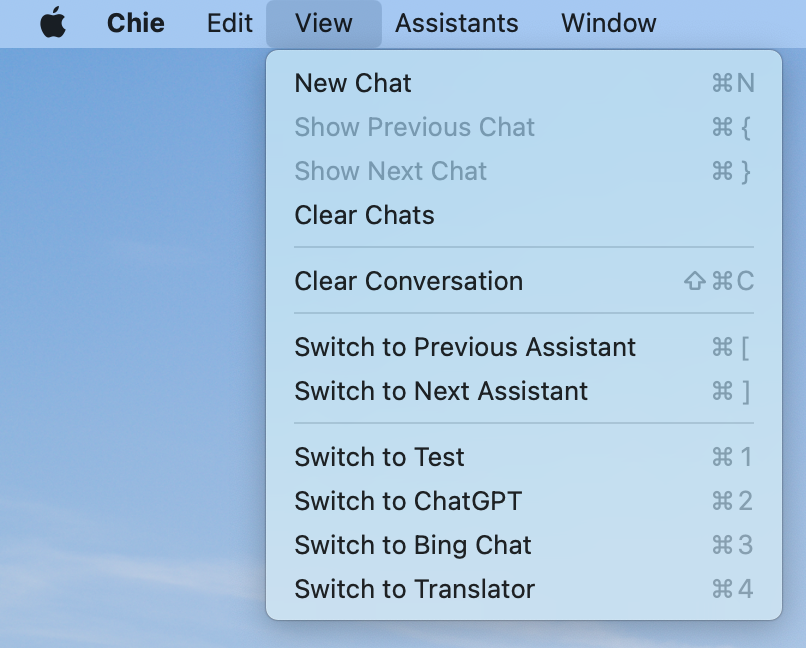Choose Switch to Next Assistant
The image size is (806, 648).
(x=524, y=391)
